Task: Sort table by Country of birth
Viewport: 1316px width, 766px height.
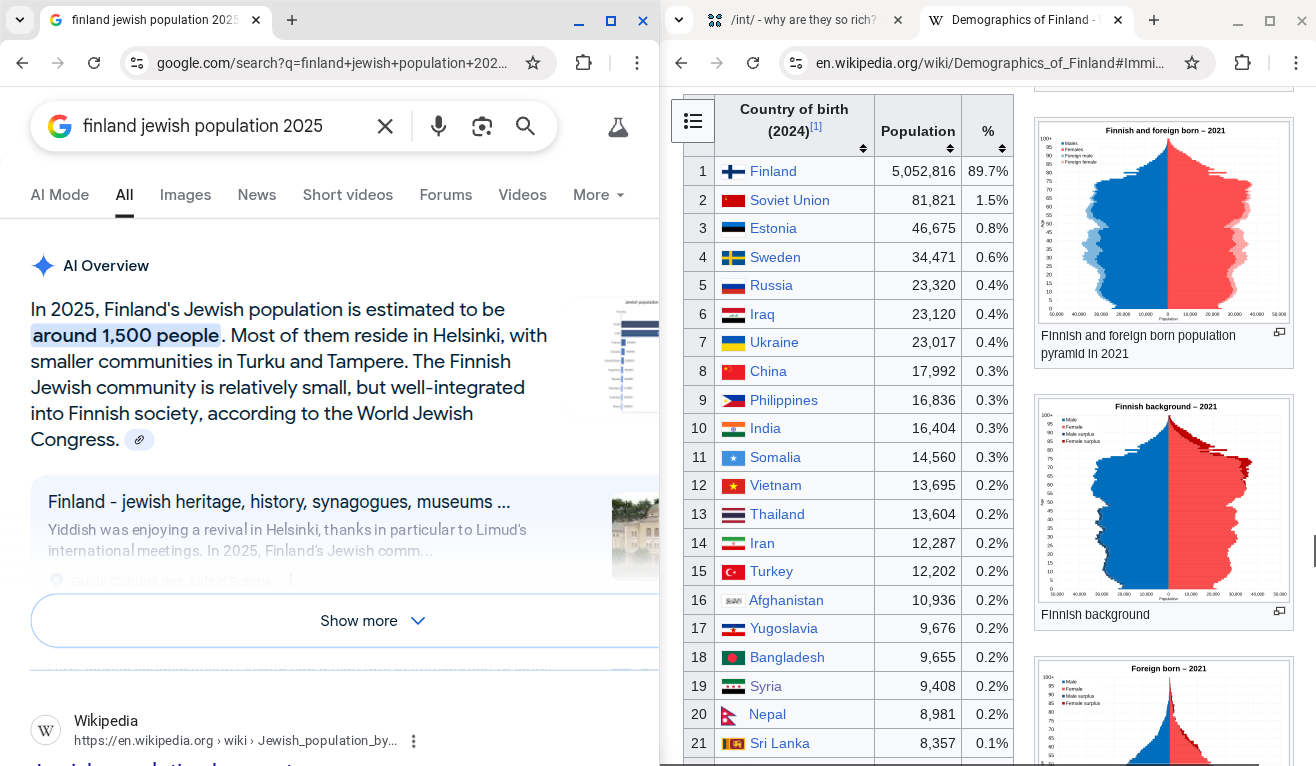Action: (x=863, y=149)
